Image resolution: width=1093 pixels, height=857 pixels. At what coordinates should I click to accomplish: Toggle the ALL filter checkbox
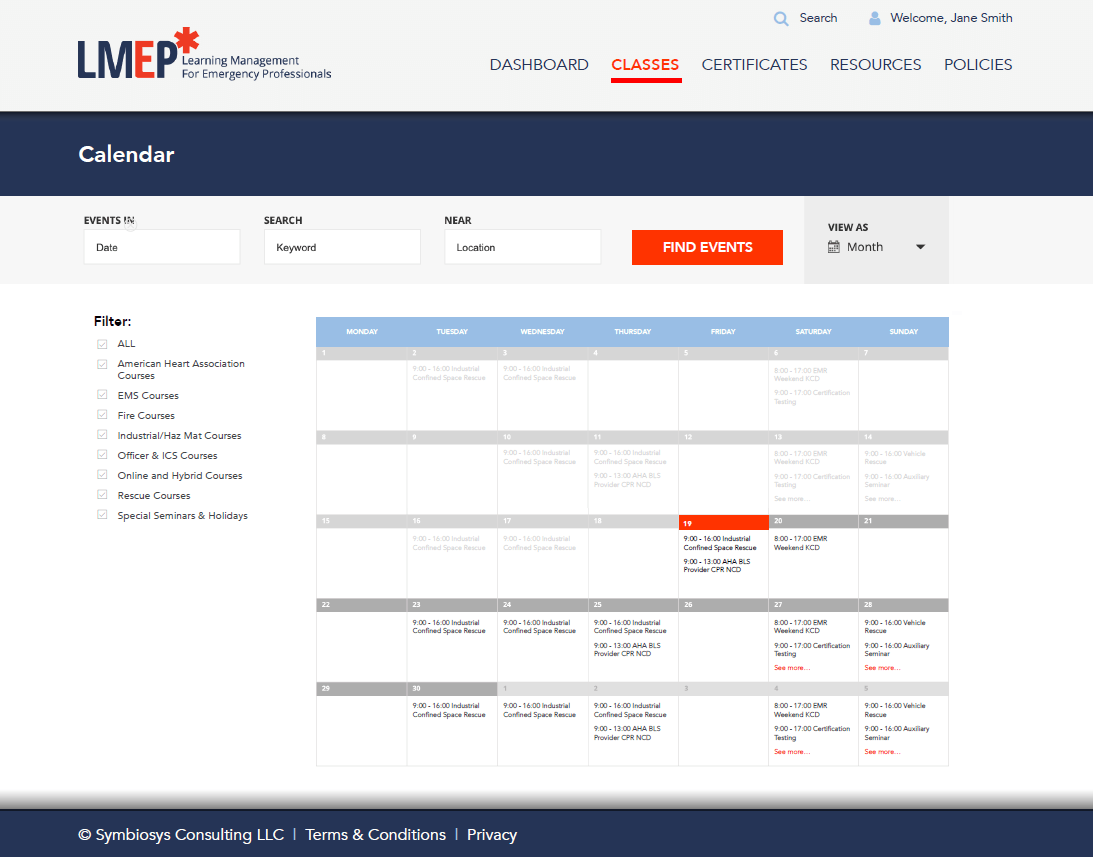[102, 344]
